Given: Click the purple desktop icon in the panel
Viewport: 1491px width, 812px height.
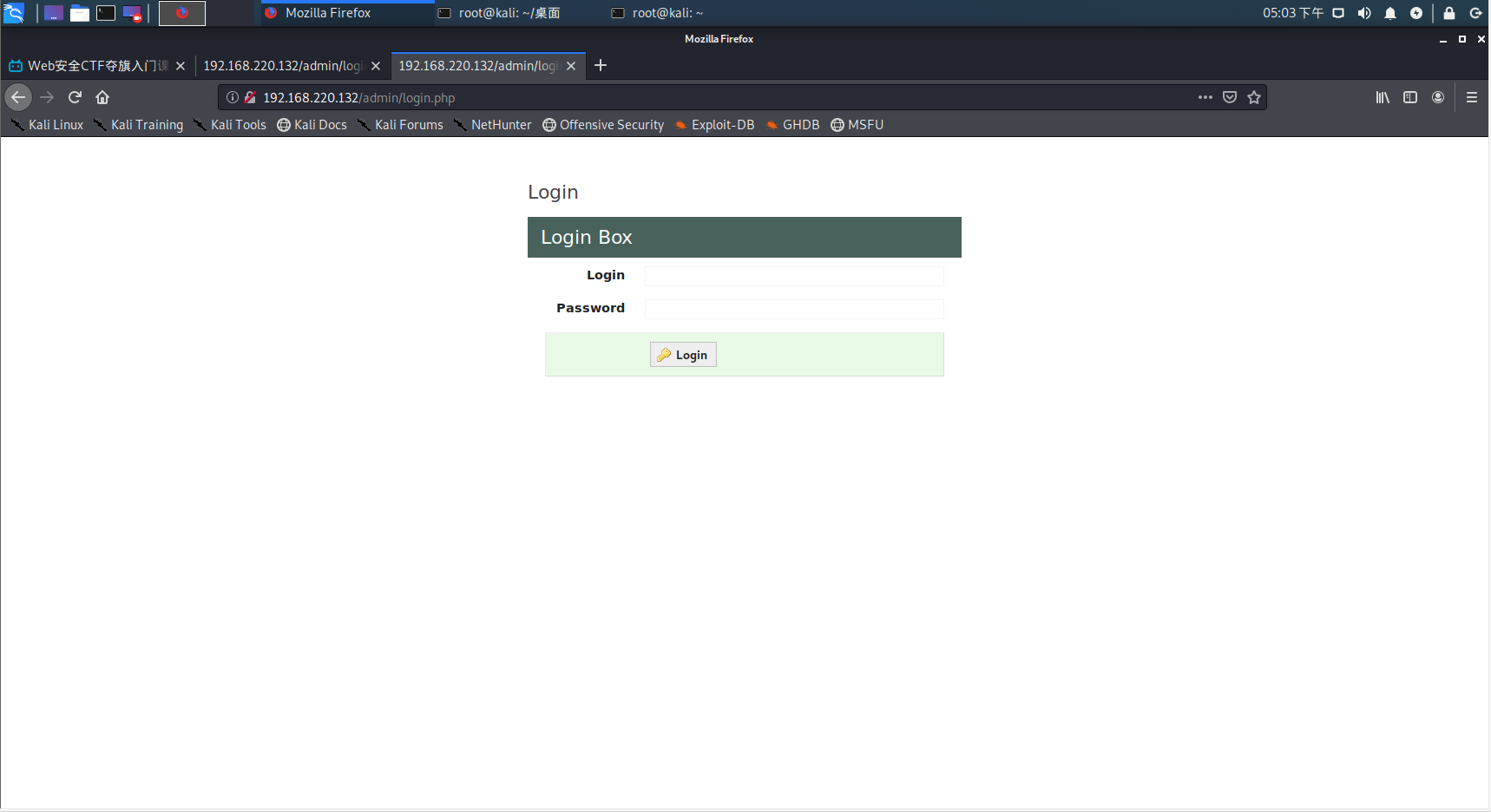Looking at the screenshot, I should 54,13.
